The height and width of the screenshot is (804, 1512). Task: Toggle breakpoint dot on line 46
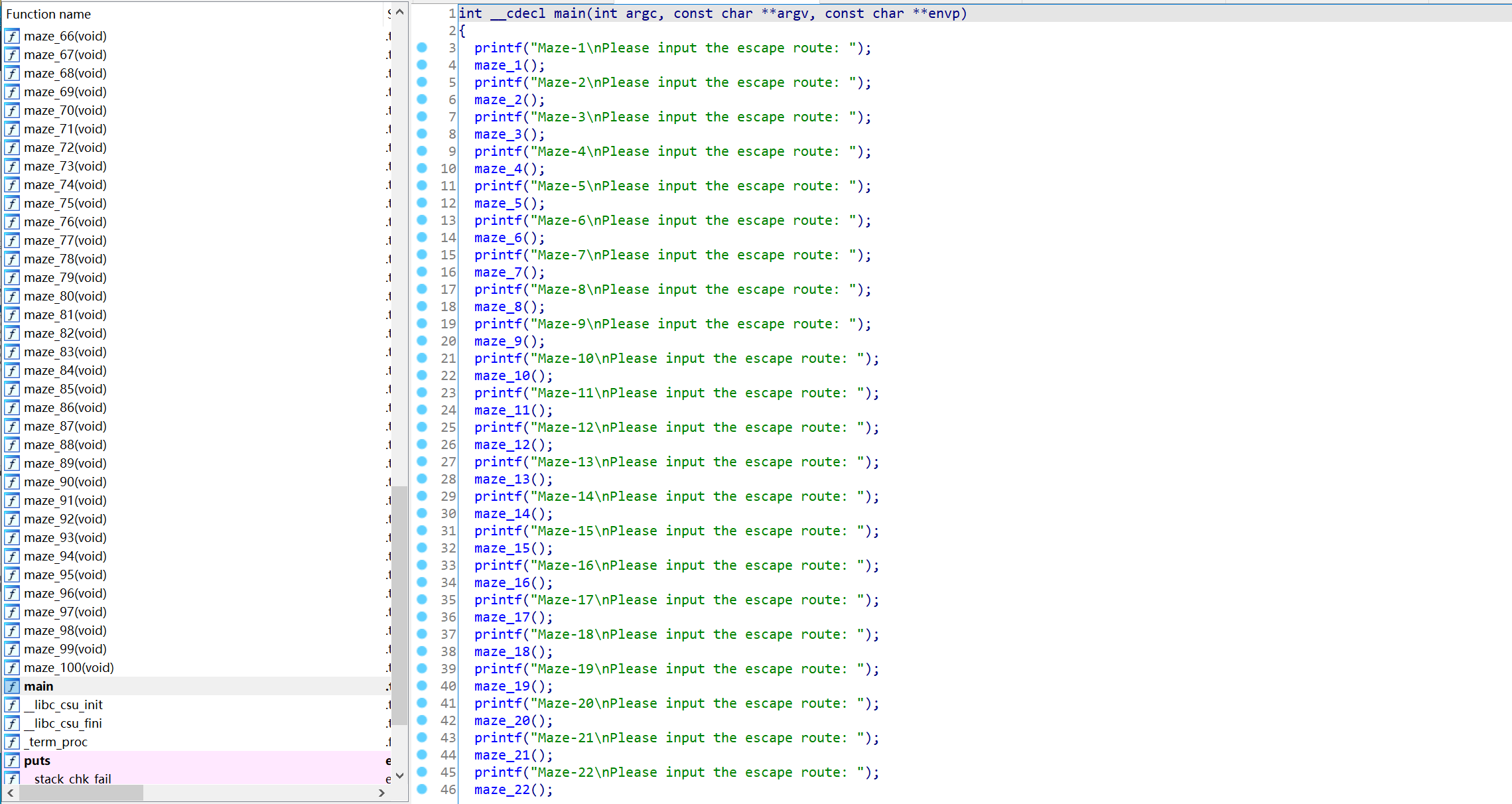[422, 789]
